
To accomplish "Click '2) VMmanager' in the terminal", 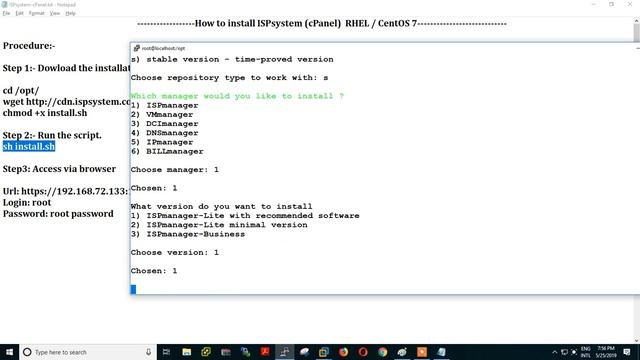I will (x=162, y=115).
